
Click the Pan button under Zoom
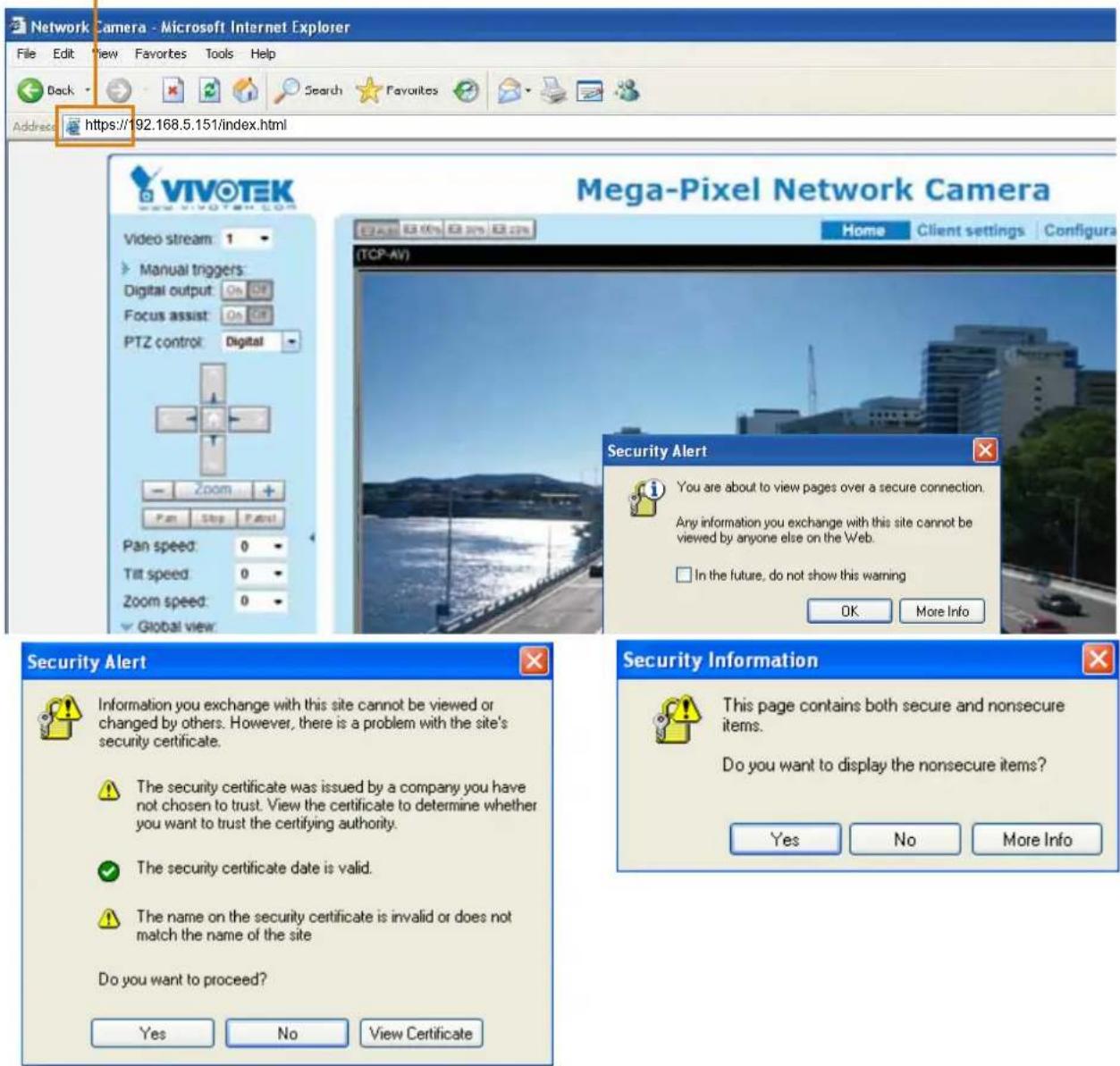[x=166, y=518]
